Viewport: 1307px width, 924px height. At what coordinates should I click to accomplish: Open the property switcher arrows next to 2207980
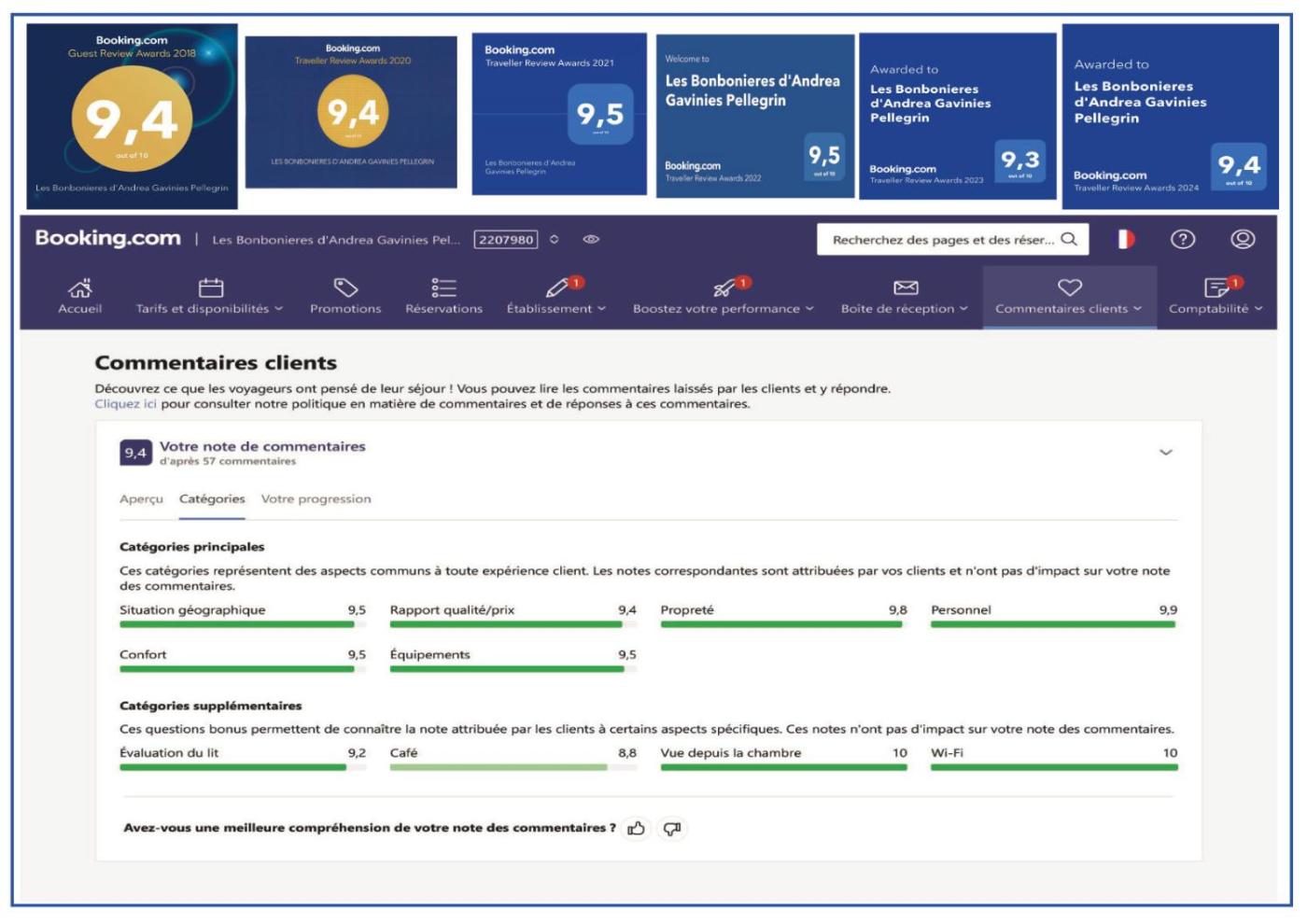[x=555, y=240]
